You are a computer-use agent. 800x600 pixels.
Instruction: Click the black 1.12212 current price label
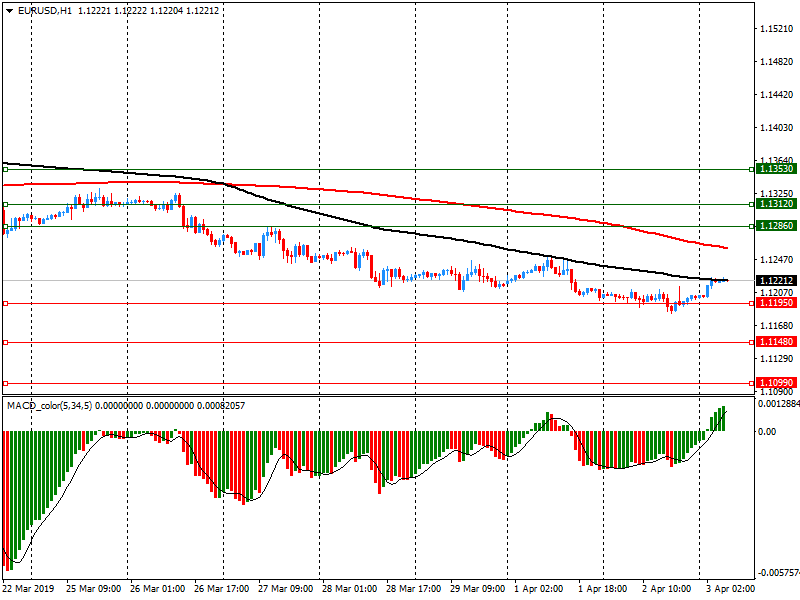pyautogui.click(x=776, y=281)
